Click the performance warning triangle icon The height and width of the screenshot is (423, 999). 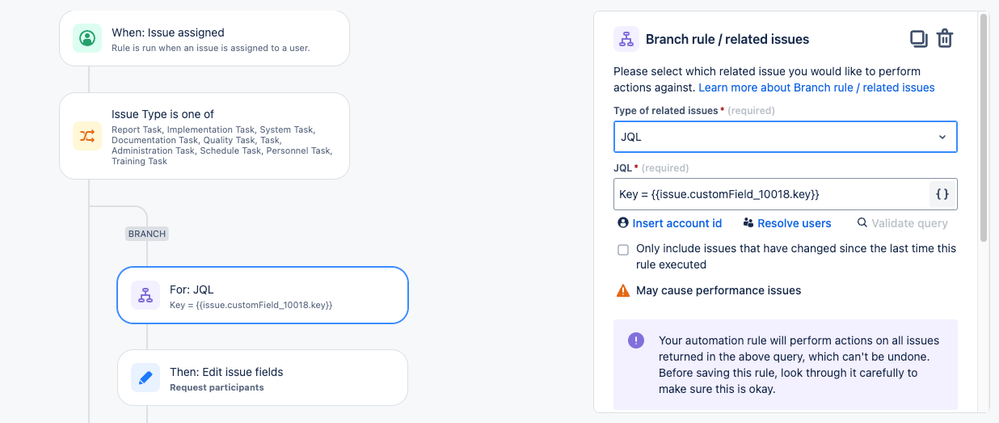click(623, 291)
